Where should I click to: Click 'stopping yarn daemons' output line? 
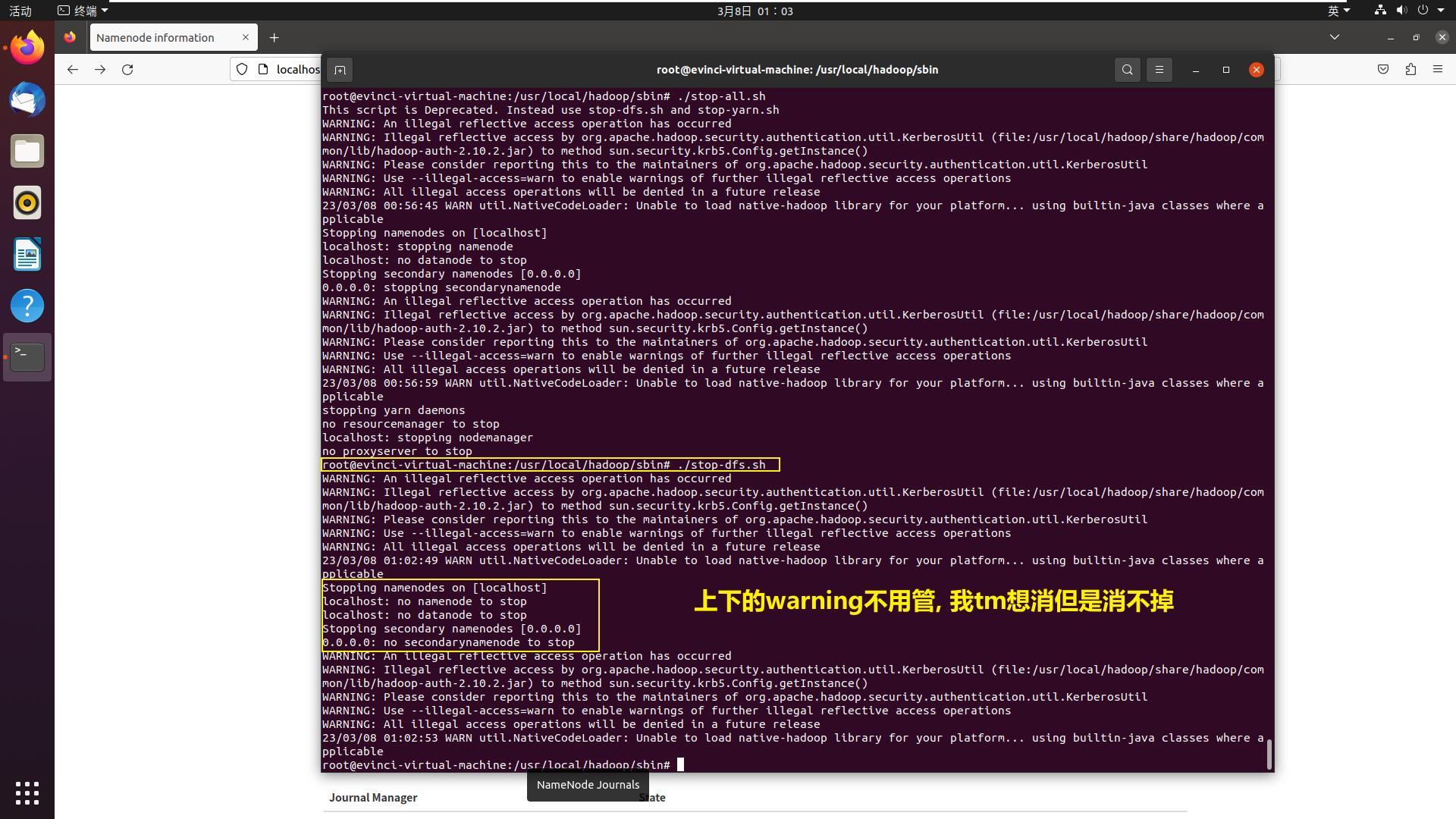(x=394, y=410)
